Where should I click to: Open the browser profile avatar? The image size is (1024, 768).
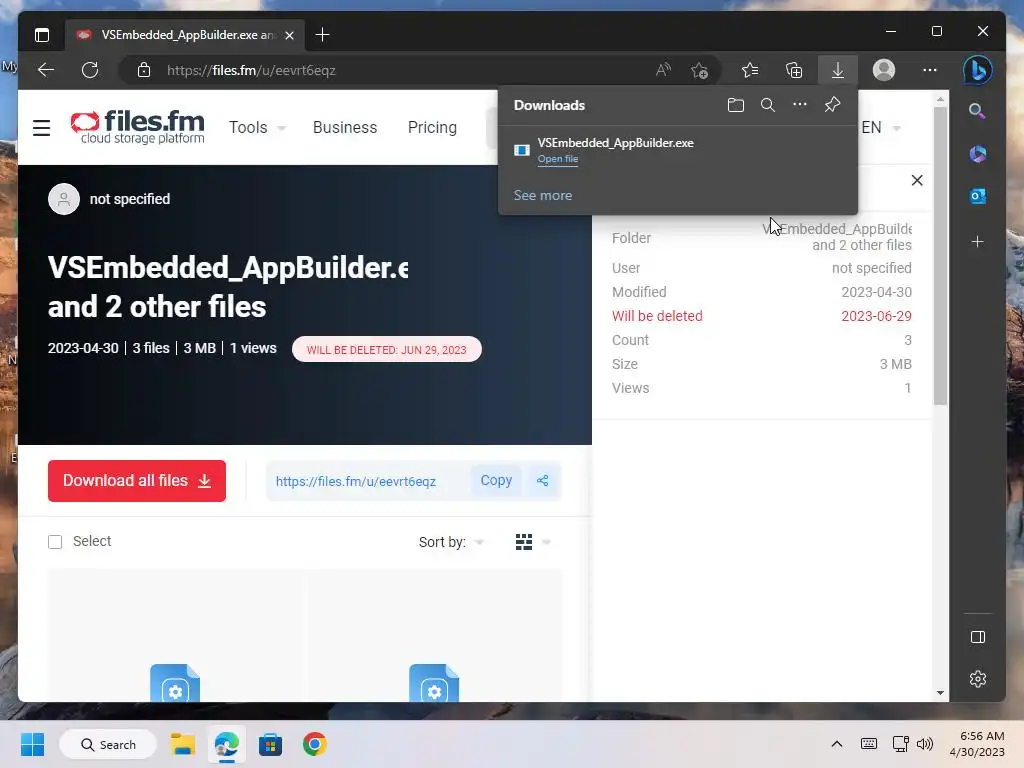884,70
